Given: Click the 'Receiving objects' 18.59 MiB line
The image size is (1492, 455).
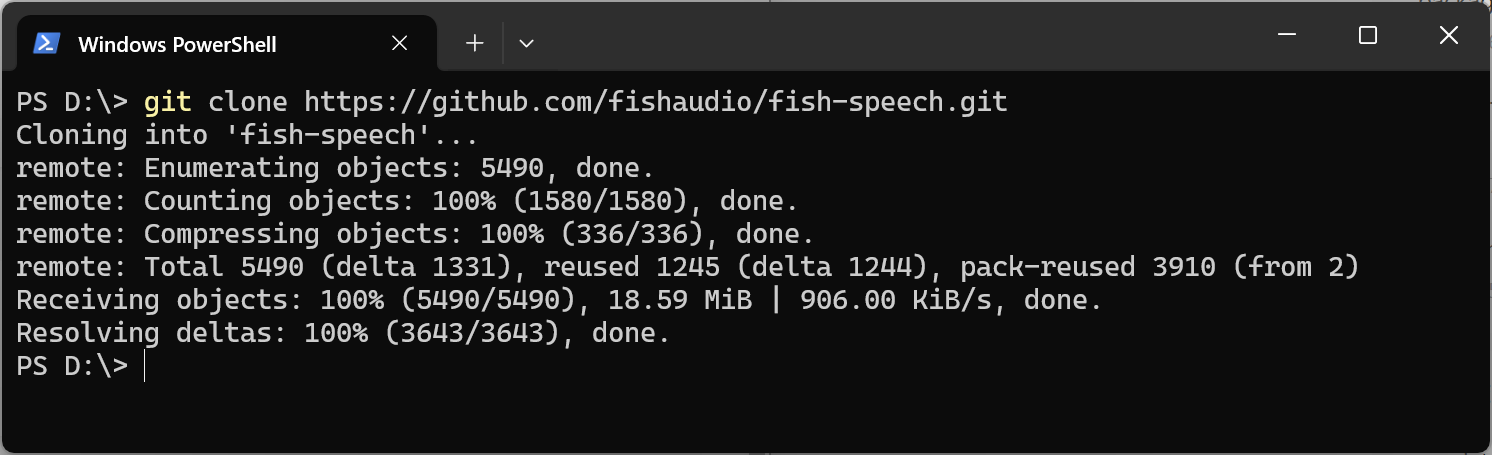Looking at the screenshot, I should [559, 300].
